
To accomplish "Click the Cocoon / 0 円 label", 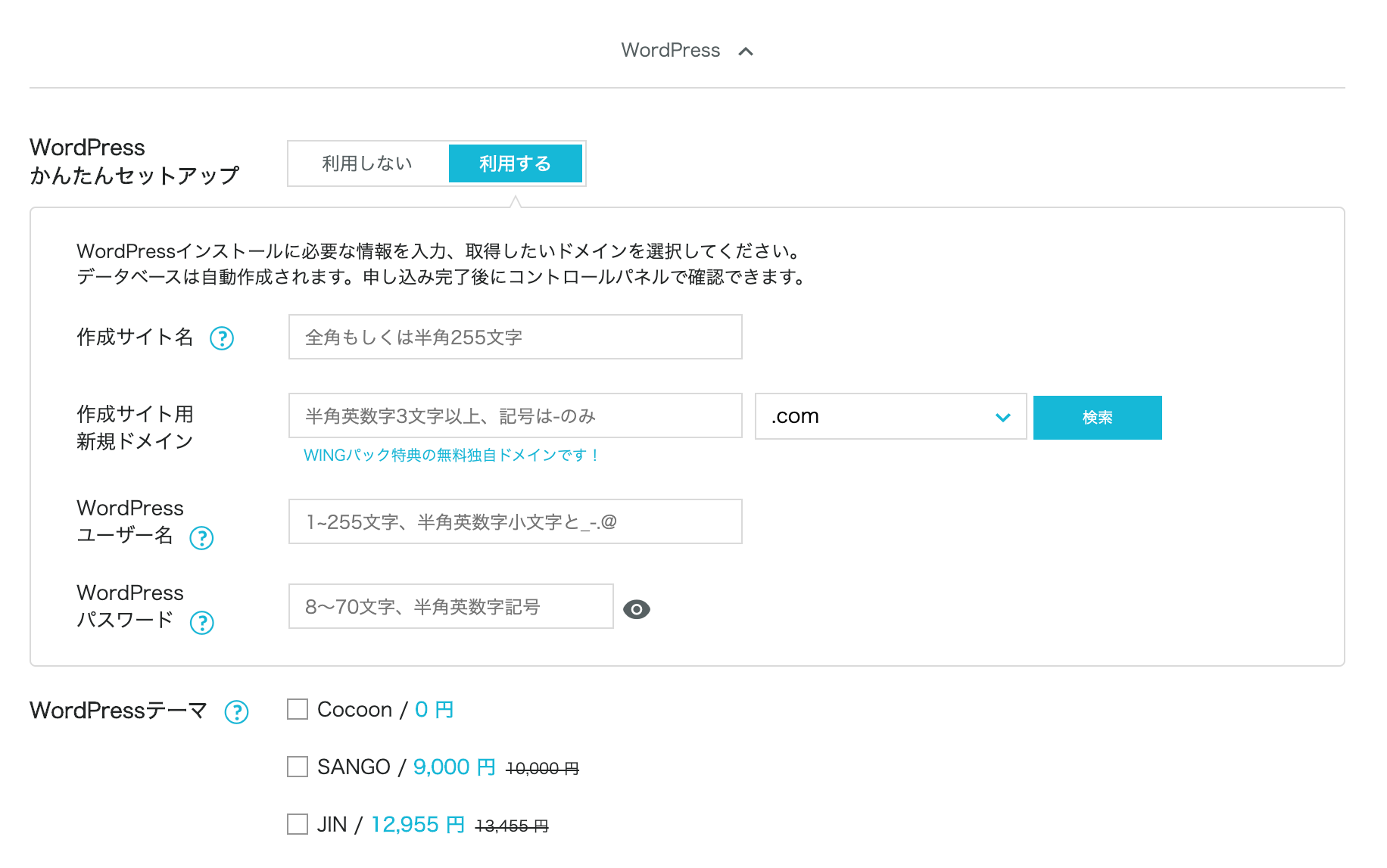I will 385,710.
